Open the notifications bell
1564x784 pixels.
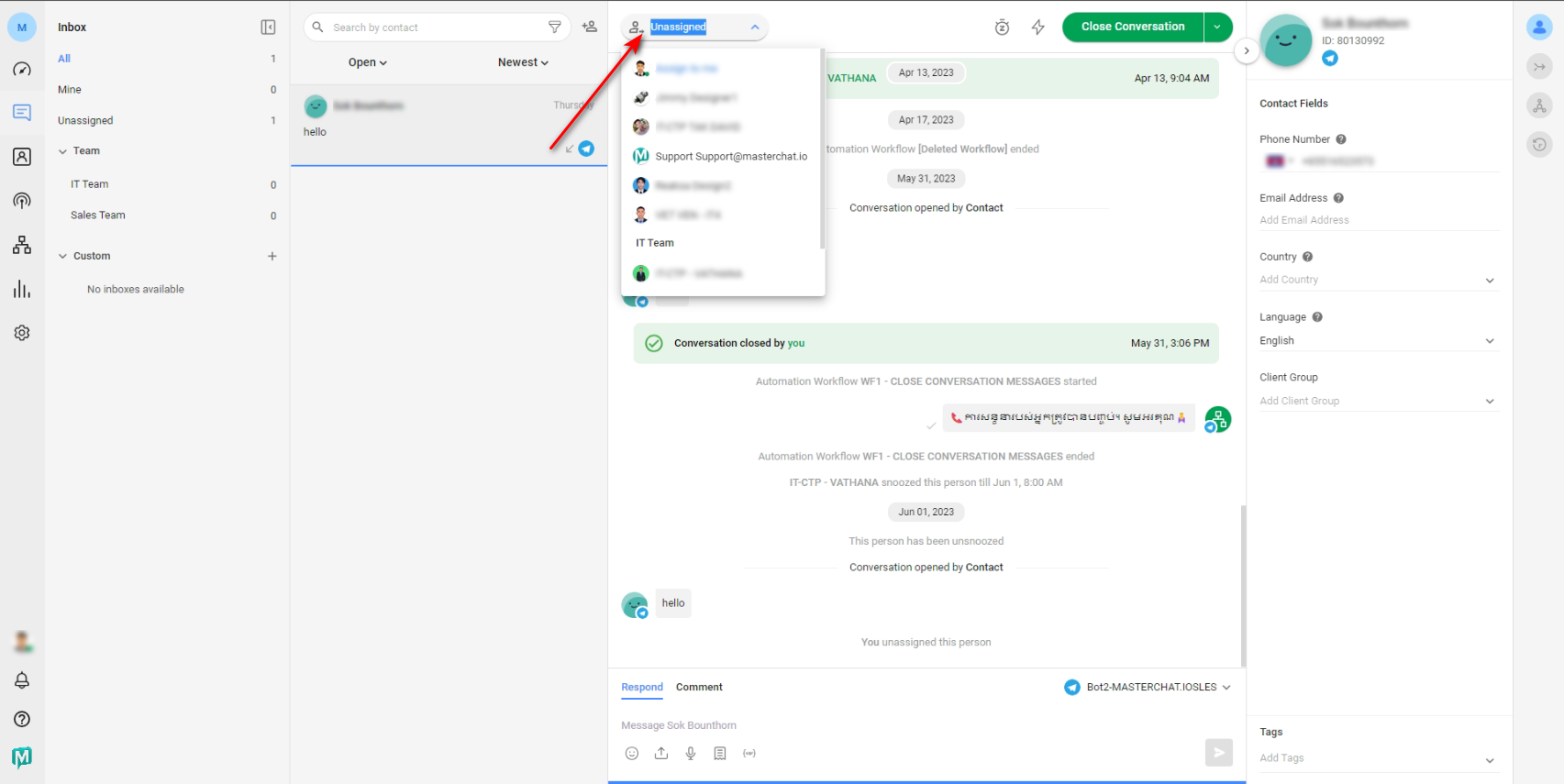[x=22, y=680]
